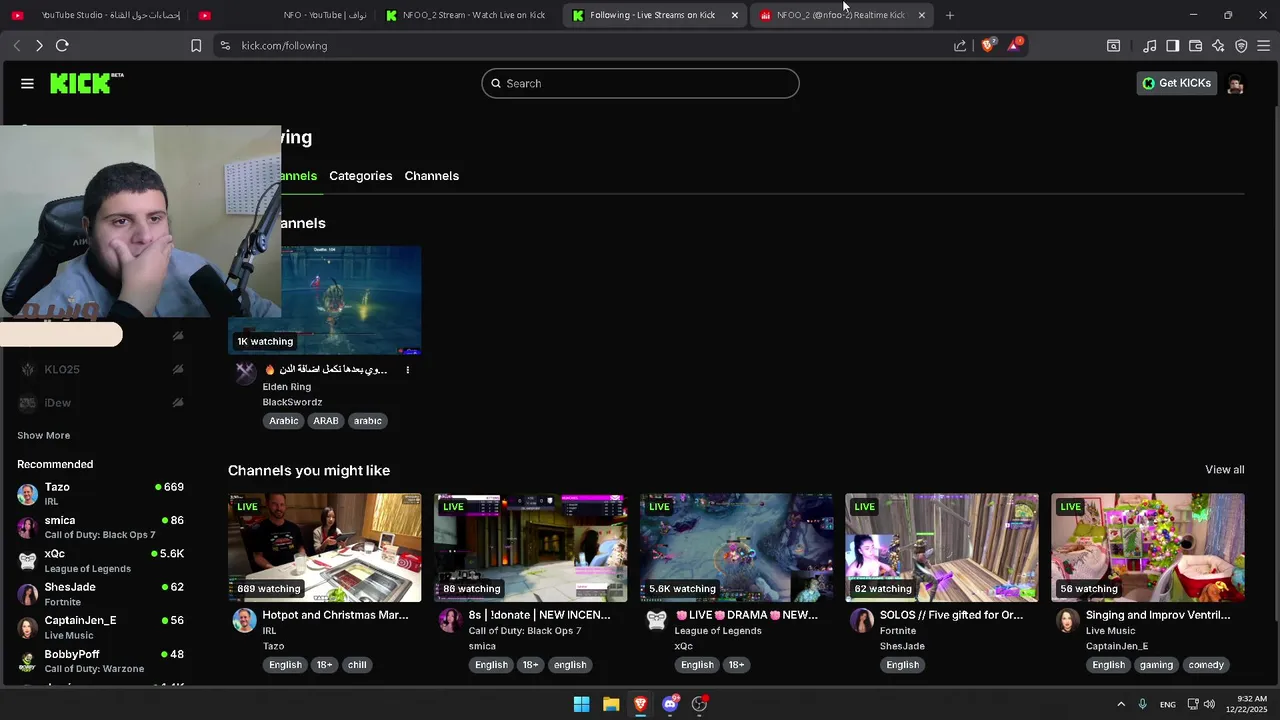
Task: Click the search tabs icon in toolbar
Action: click(1113, 45)
